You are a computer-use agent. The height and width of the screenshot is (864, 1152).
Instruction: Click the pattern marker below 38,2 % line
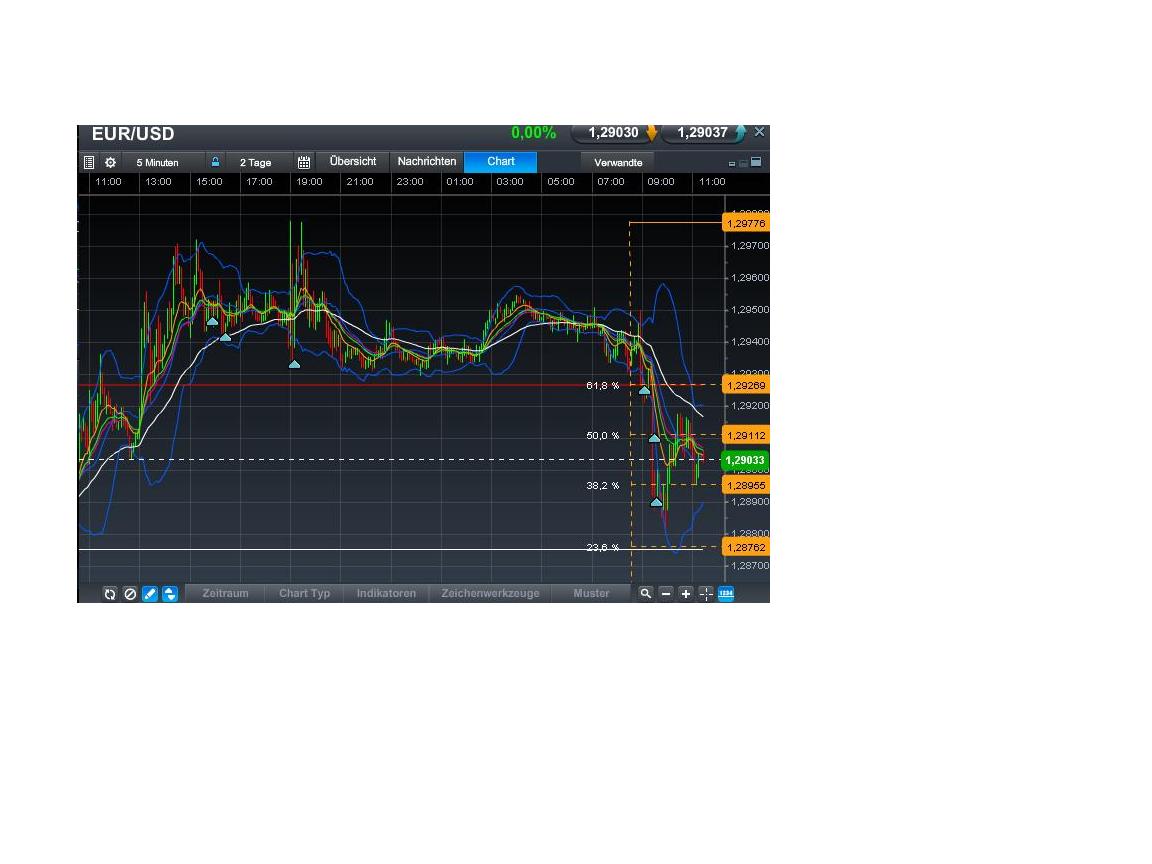[656, 503]
